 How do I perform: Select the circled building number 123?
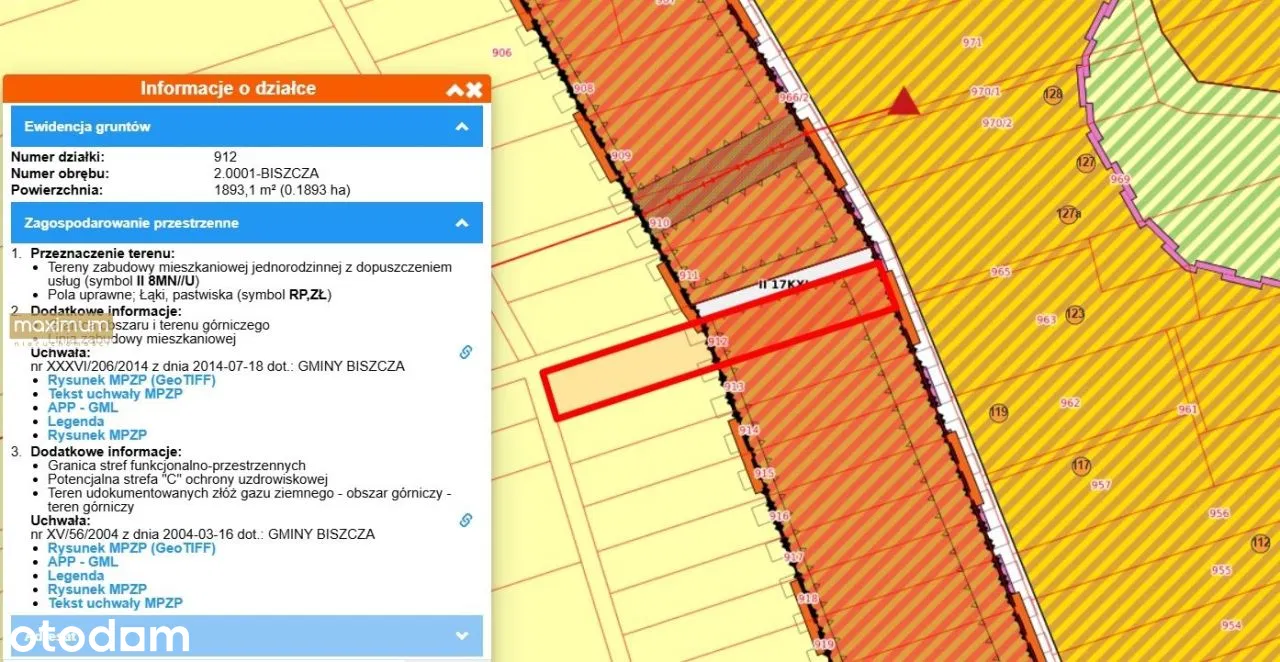[x=1075, y=315]
